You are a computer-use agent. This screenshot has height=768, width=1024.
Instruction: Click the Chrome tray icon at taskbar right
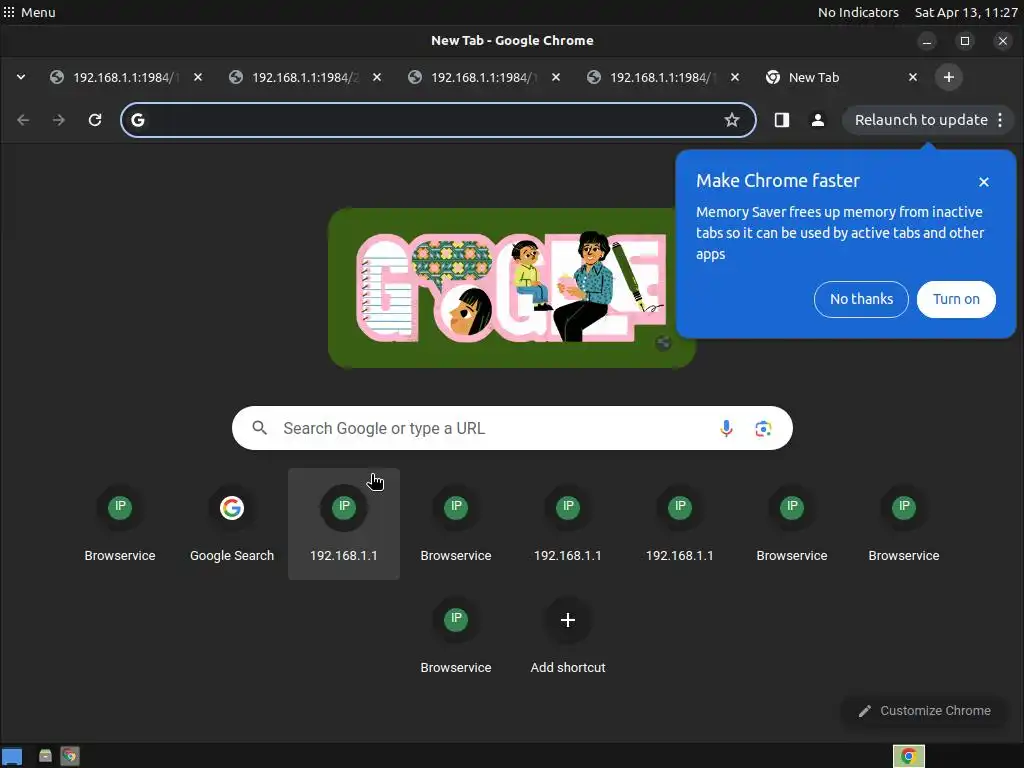(908, 756)
